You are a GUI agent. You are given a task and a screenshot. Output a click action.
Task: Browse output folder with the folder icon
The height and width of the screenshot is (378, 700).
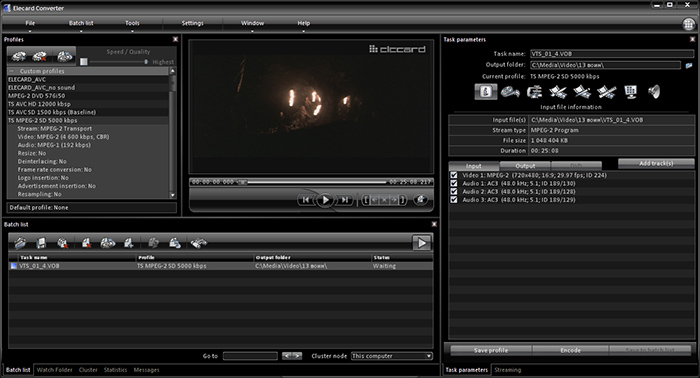pyautogui.click(x=689, y=66)
